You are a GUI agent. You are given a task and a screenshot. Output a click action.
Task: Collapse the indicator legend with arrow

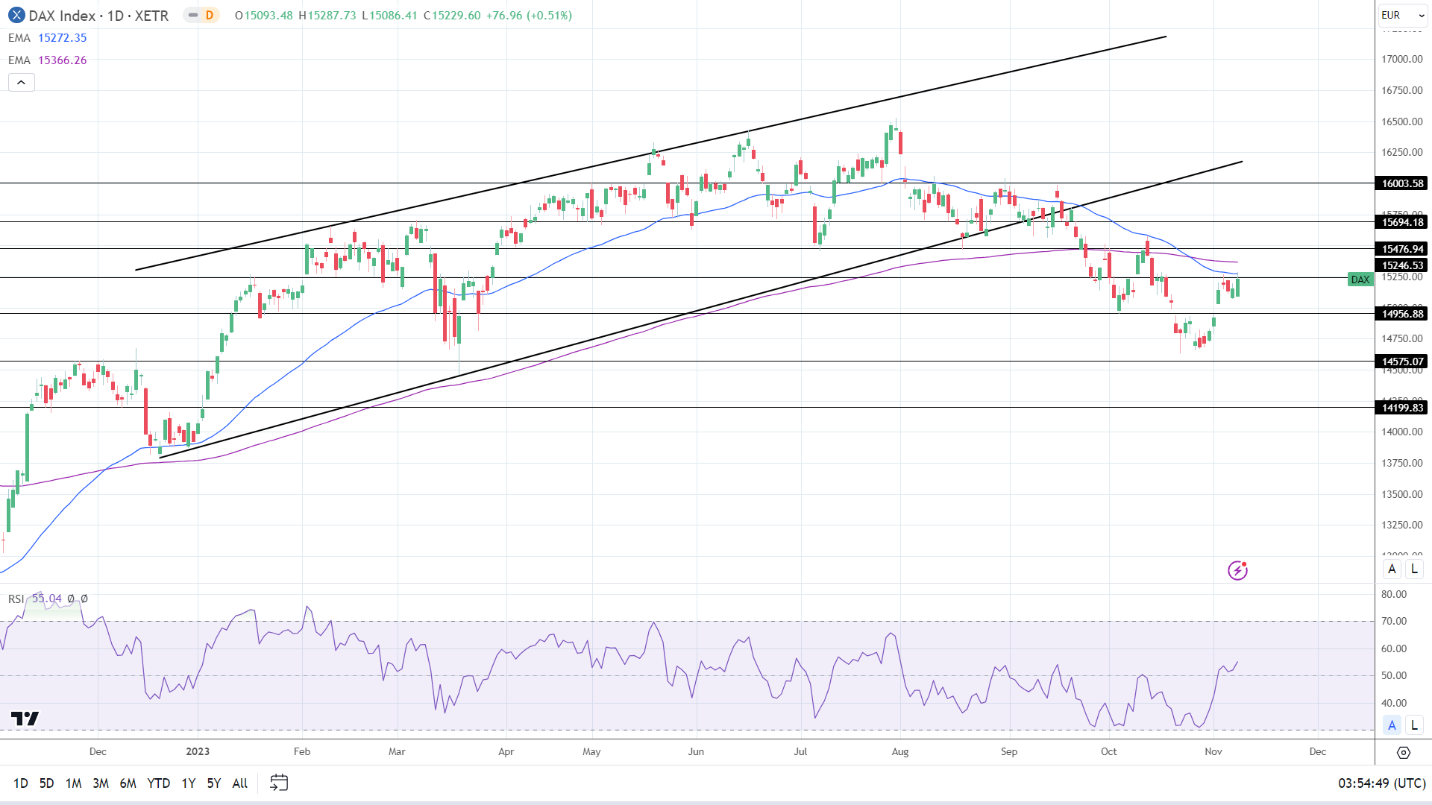[21, 83]
